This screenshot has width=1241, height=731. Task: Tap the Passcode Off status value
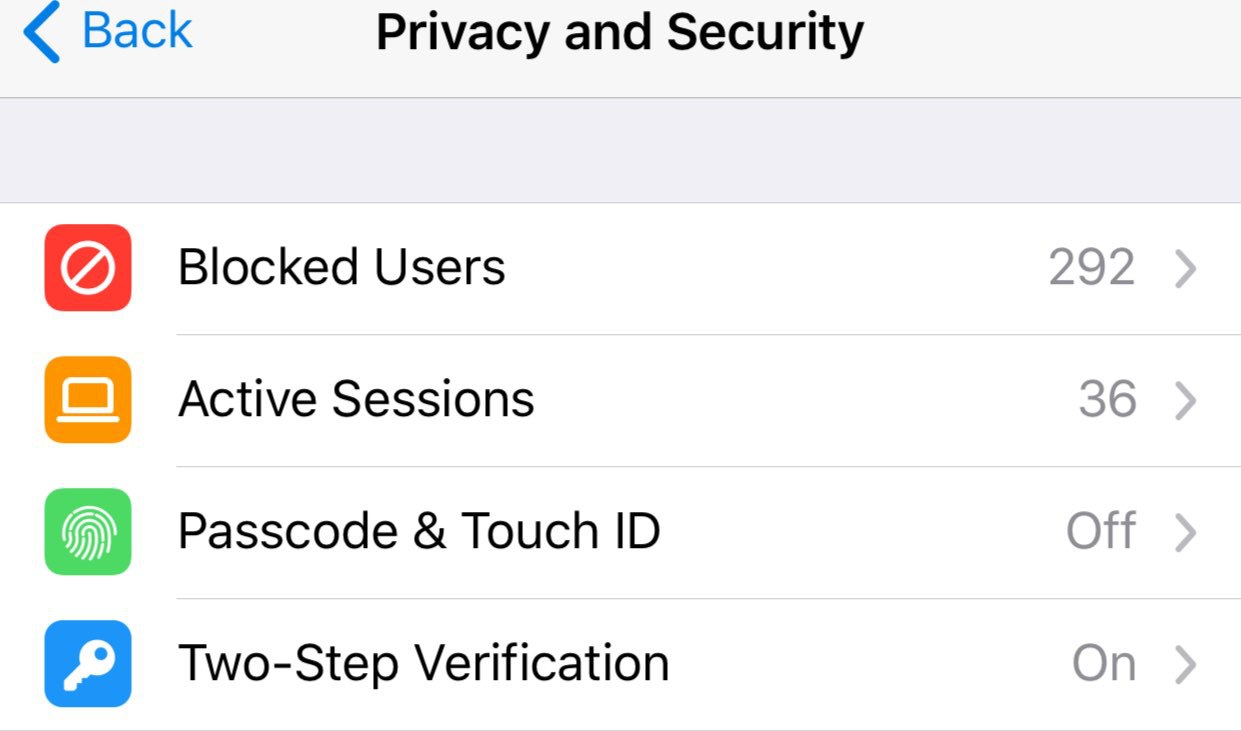(x=1101, y=532)
